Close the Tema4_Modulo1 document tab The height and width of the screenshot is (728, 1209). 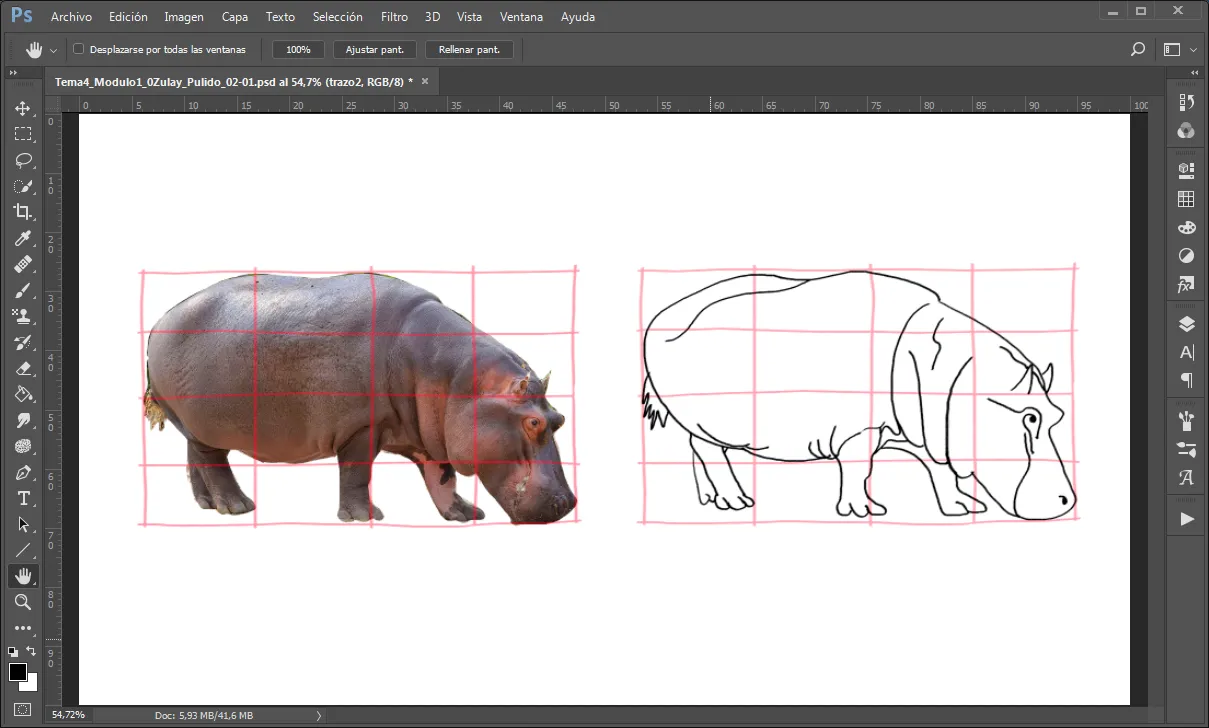[x=425, y=81]
